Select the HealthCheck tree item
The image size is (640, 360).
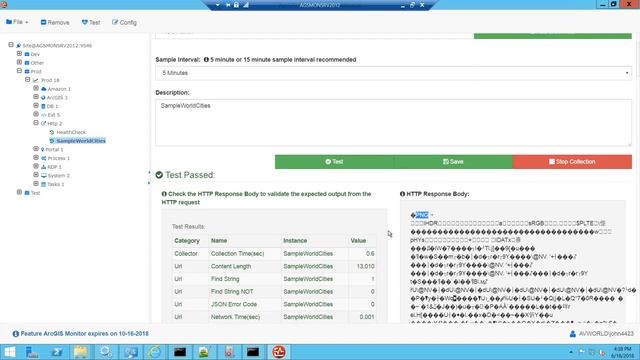click(x=71, y=132)
